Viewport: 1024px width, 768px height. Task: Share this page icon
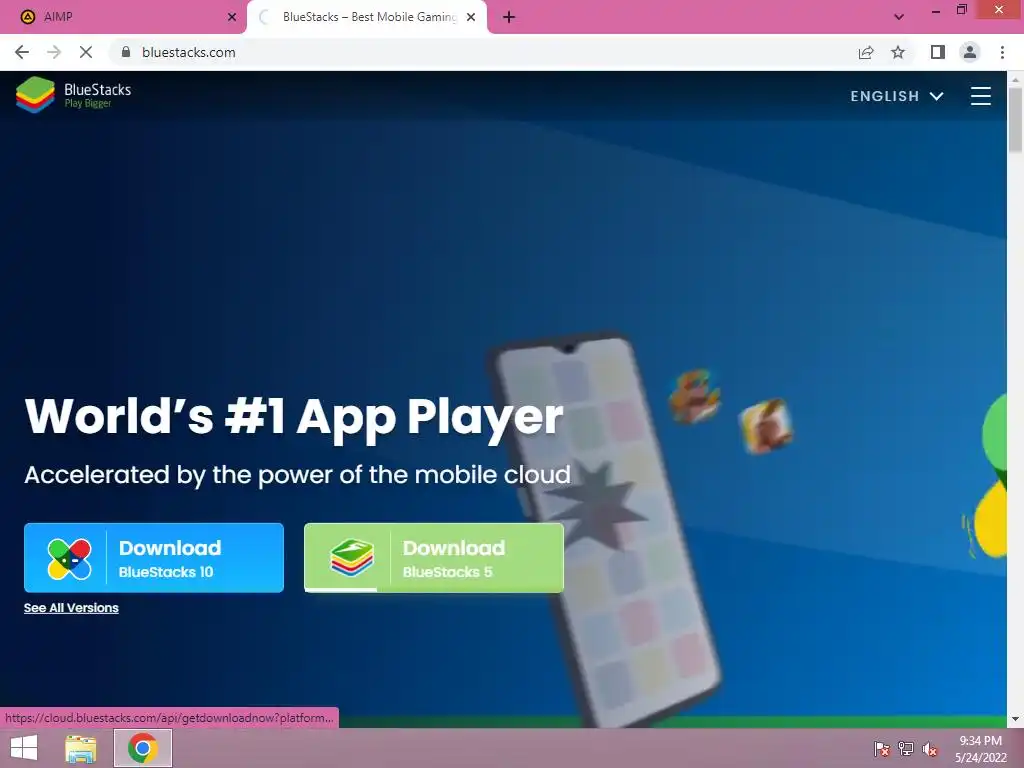(866, 52)
